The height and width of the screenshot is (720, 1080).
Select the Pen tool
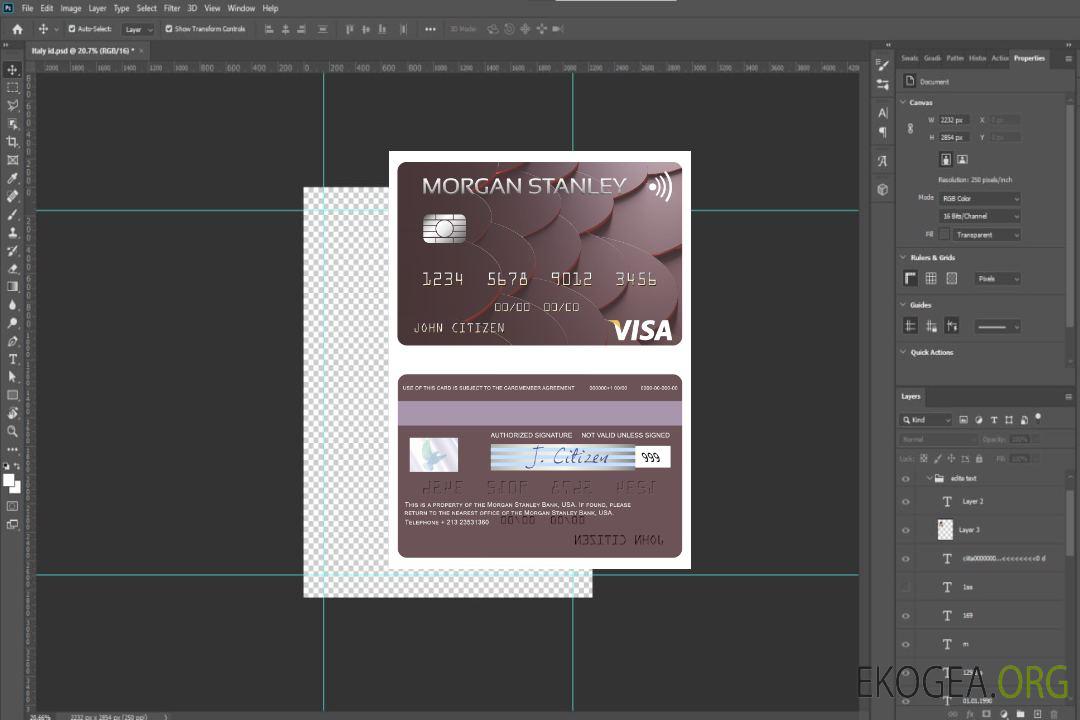[x=12, y=341]
